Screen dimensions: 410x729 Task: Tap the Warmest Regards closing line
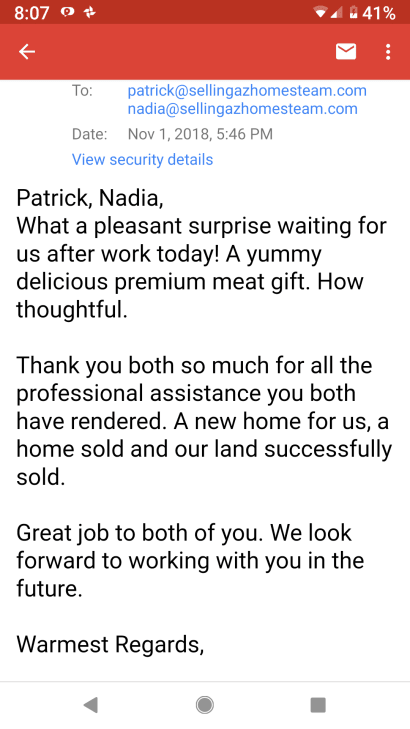(110, 645)
